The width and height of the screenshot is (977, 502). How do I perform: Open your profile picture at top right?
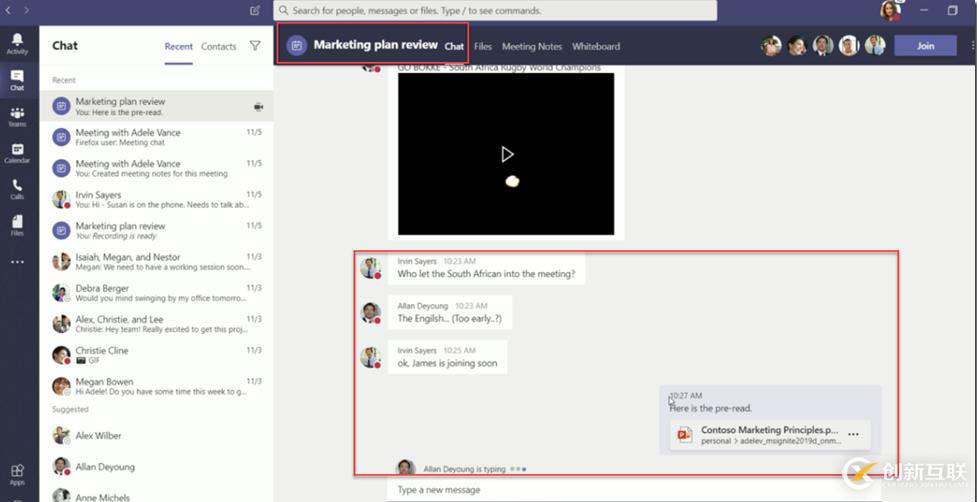(x=890, y=10)
